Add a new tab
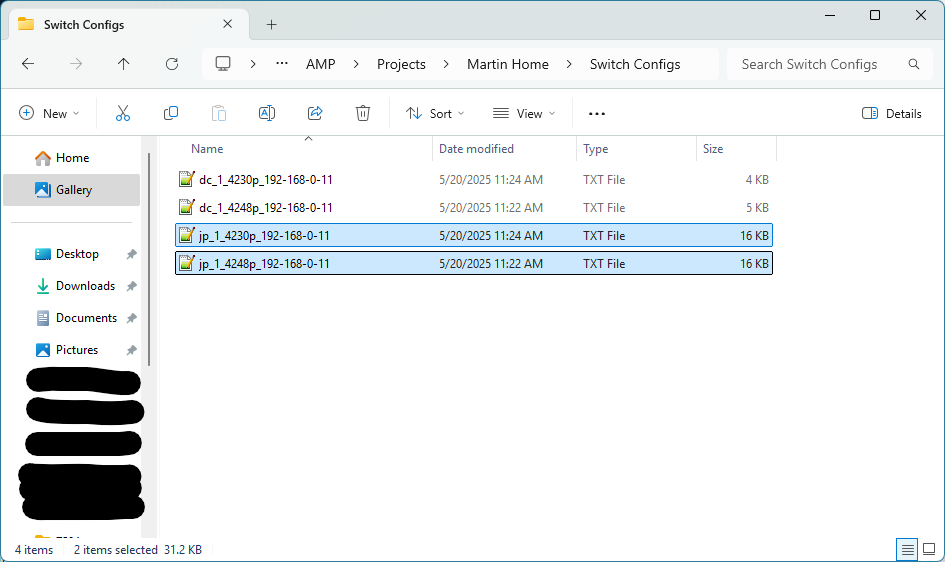The image size is (945, 562). (271, 25)
